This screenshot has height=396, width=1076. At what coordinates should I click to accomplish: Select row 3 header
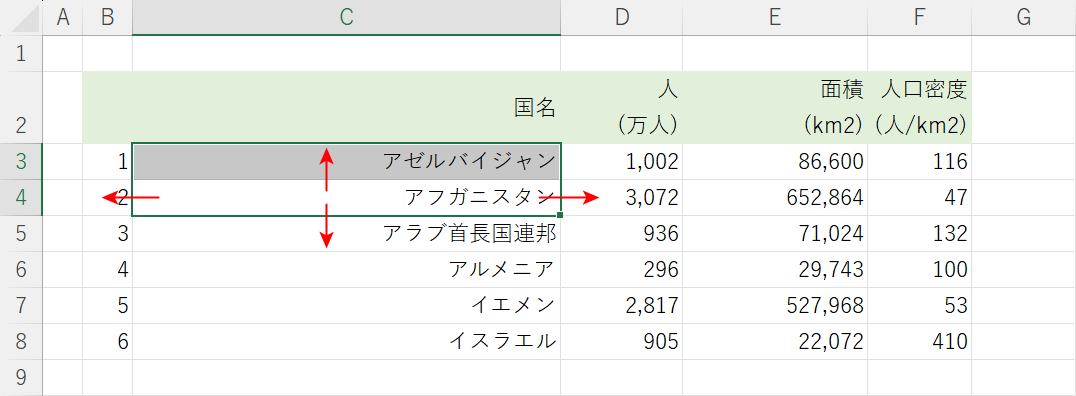tap(21, 162)
